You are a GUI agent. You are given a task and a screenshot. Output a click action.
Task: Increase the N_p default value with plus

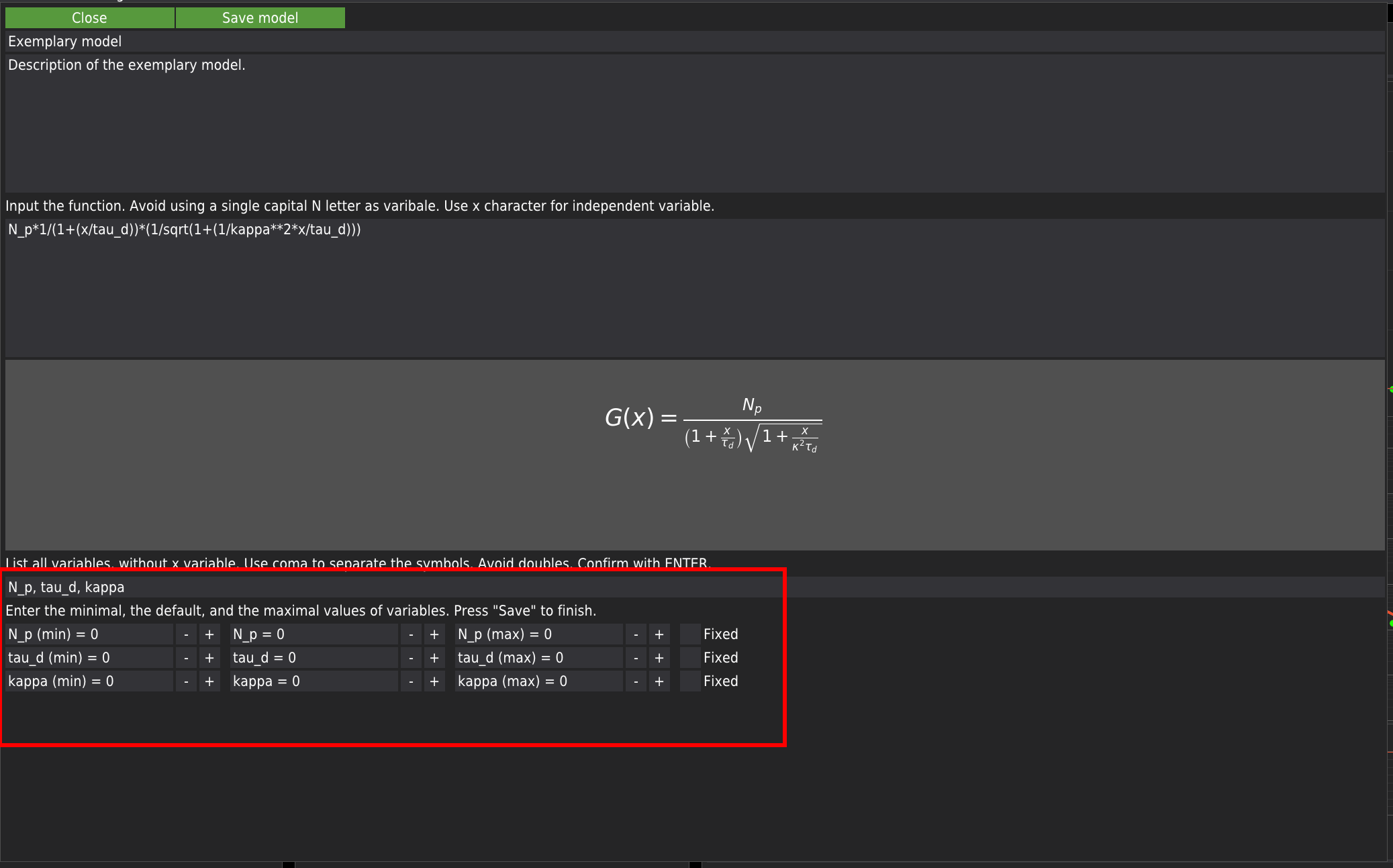(x=434, y=634)
